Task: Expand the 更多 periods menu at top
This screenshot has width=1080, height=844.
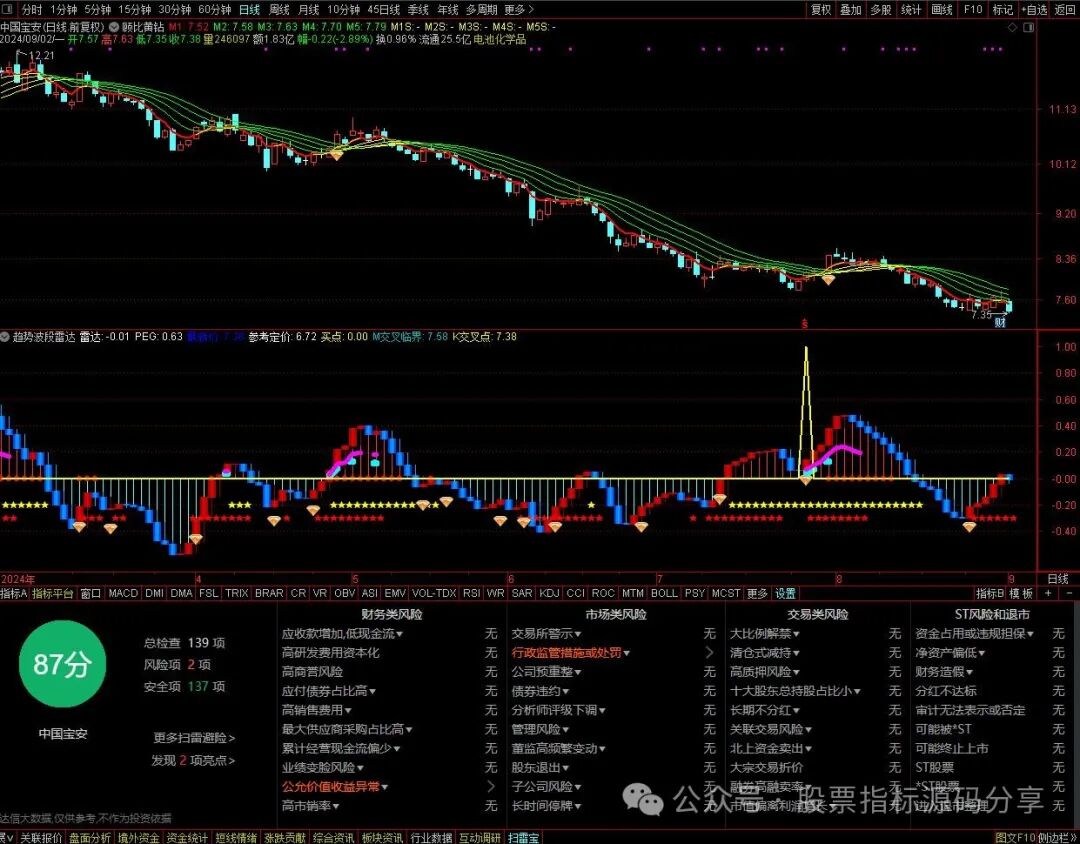Action: (519, 10)
